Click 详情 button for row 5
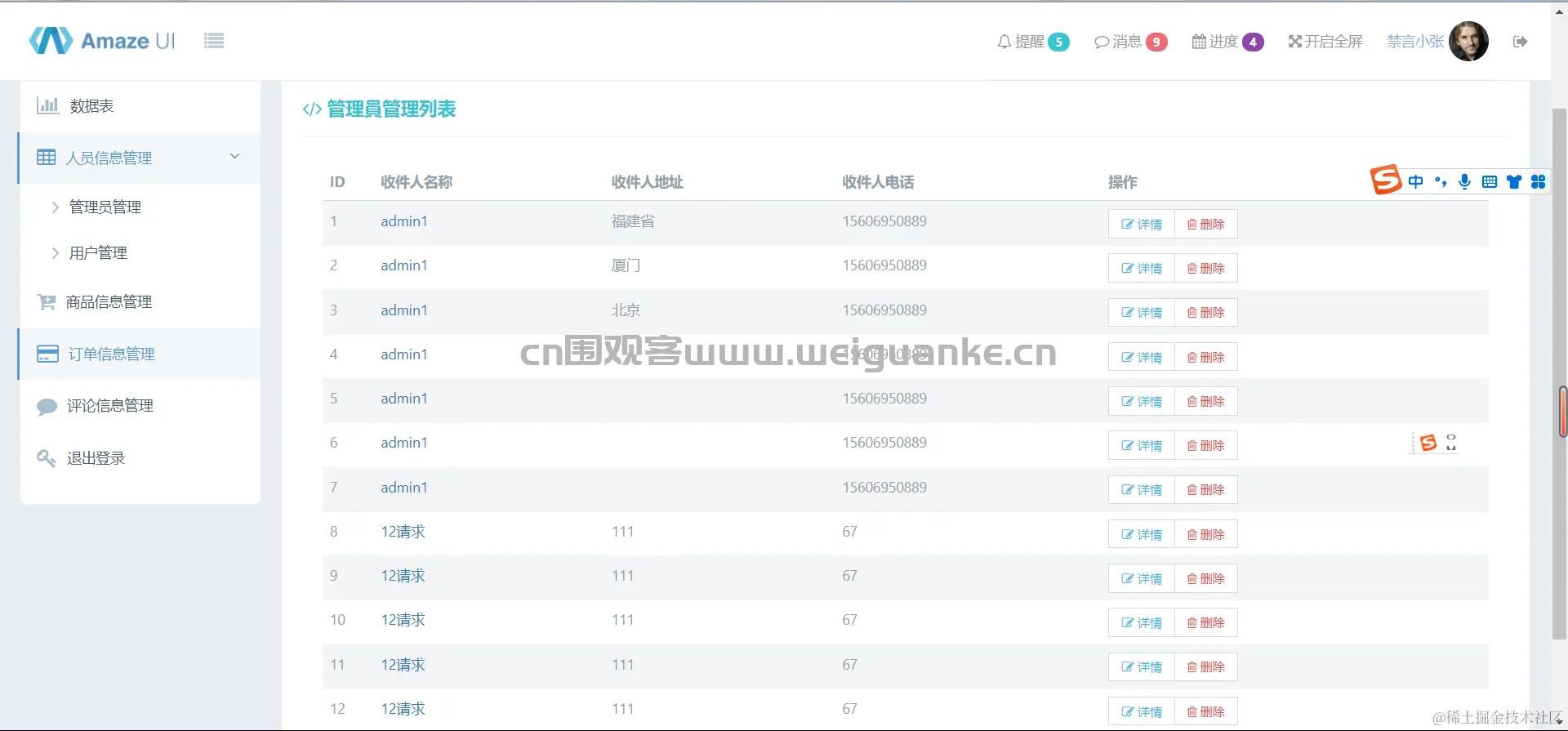Viewport: 1568px width, 731px height. (1142, 401)
